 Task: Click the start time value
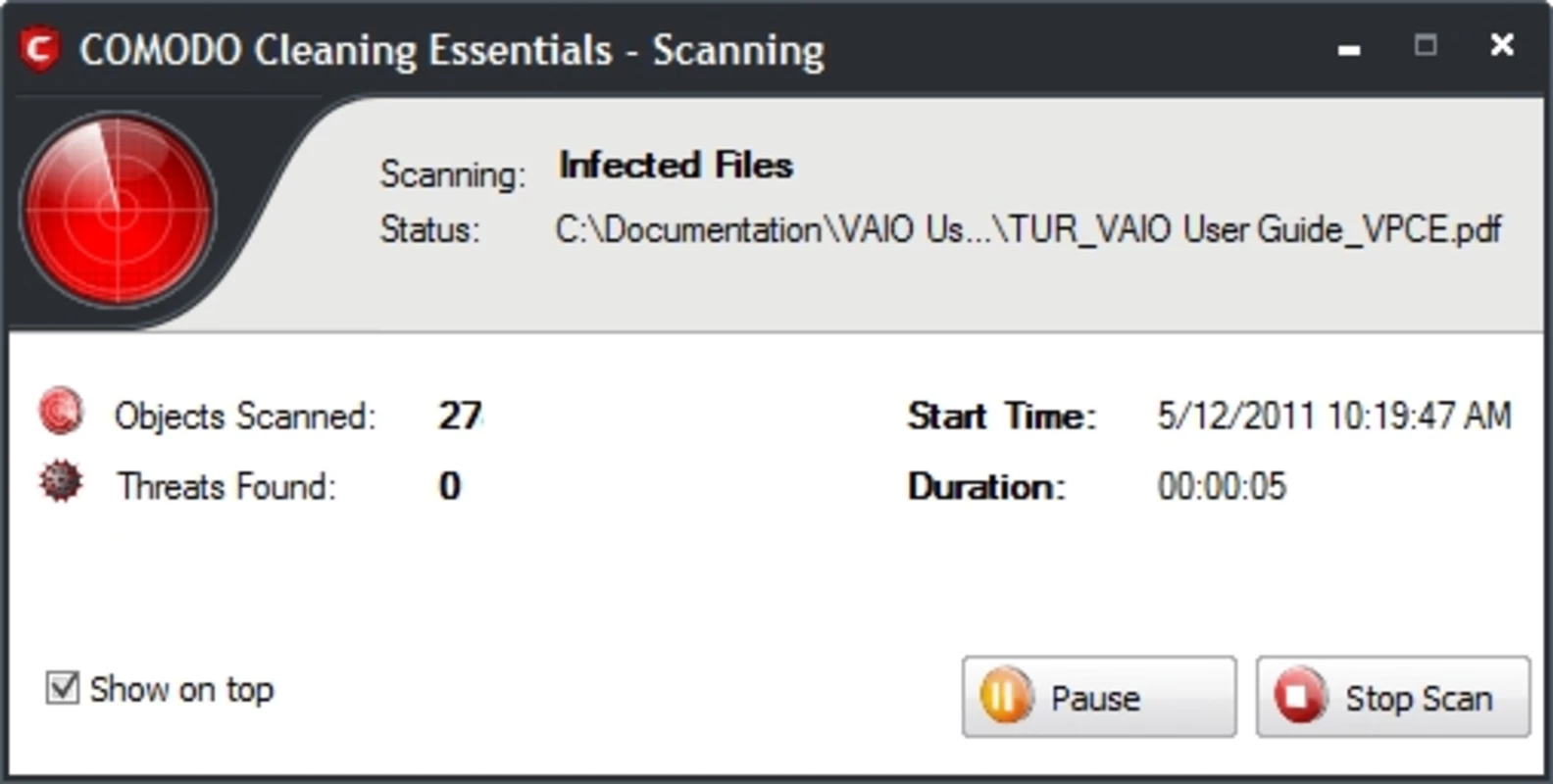tap(1334, 416)
